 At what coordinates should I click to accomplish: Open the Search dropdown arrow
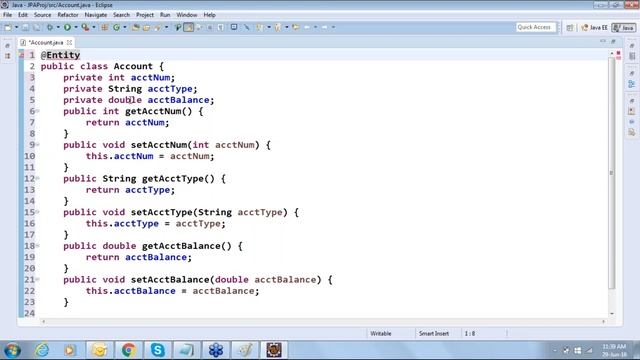click(166, 27)
